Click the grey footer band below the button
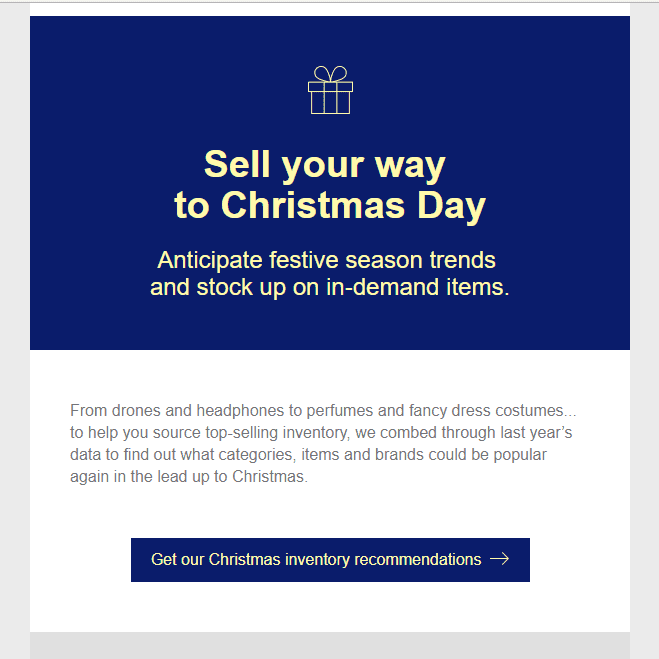Screen dimensions: 659x659 [330, 646]
